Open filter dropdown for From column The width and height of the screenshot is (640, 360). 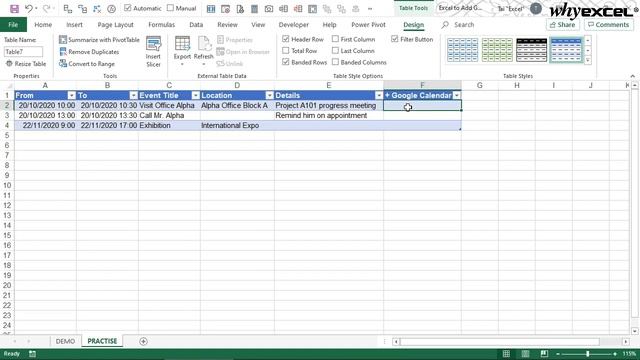pyautogui.click(x=71, y=96)
